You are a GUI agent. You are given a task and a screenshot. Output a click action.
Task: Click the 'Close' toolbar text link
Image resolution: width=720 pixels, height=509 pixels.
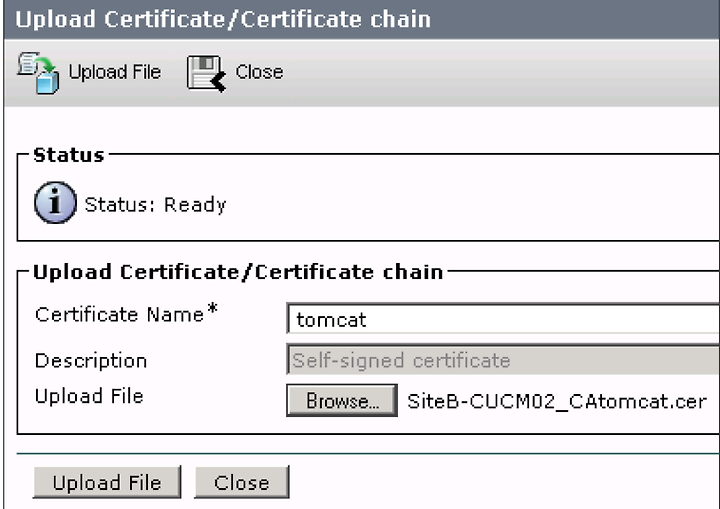[259, 72]
